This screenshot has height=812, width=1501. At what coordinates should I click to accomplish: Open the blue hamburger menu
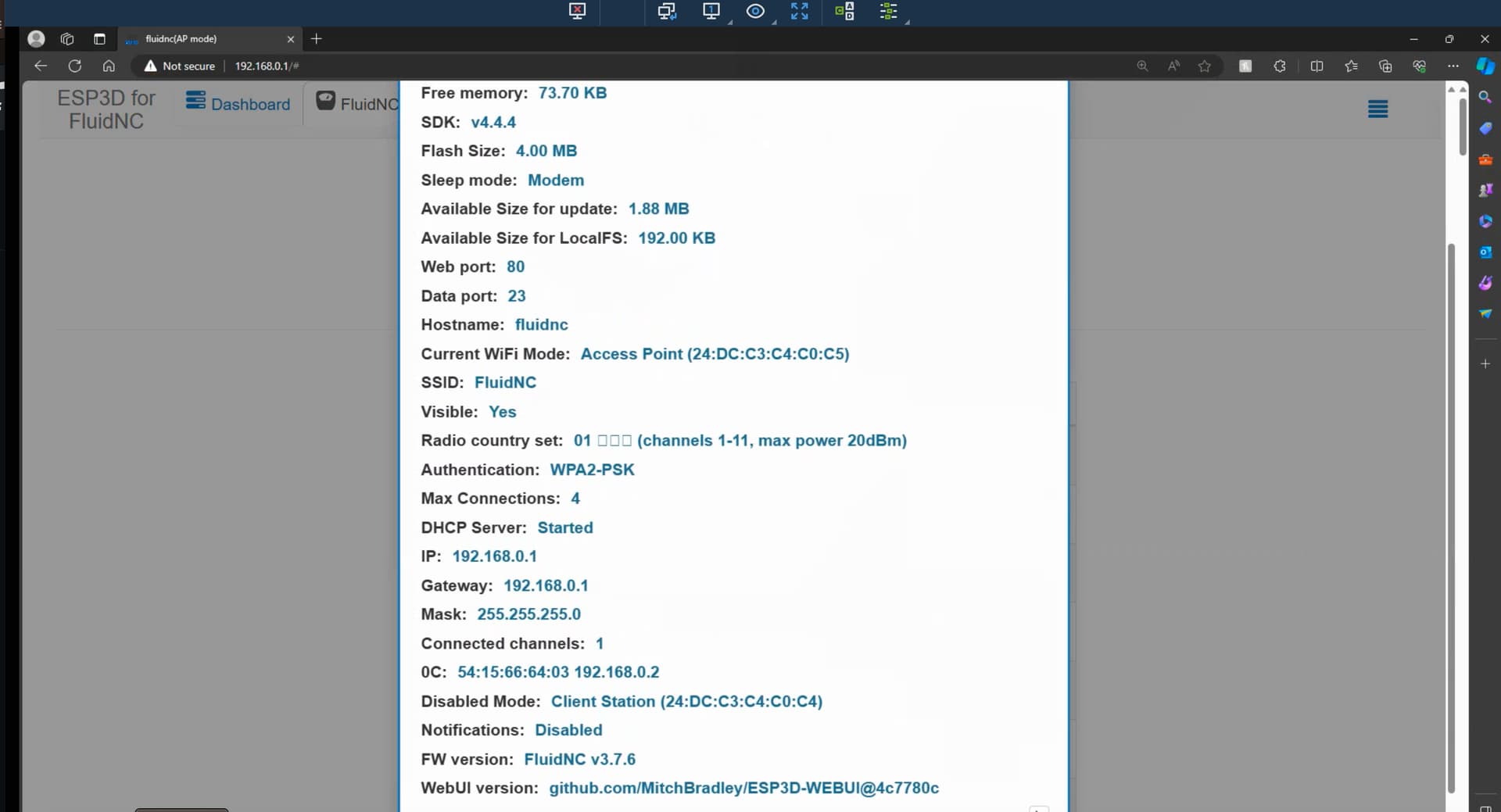(x=1377, y=109)
